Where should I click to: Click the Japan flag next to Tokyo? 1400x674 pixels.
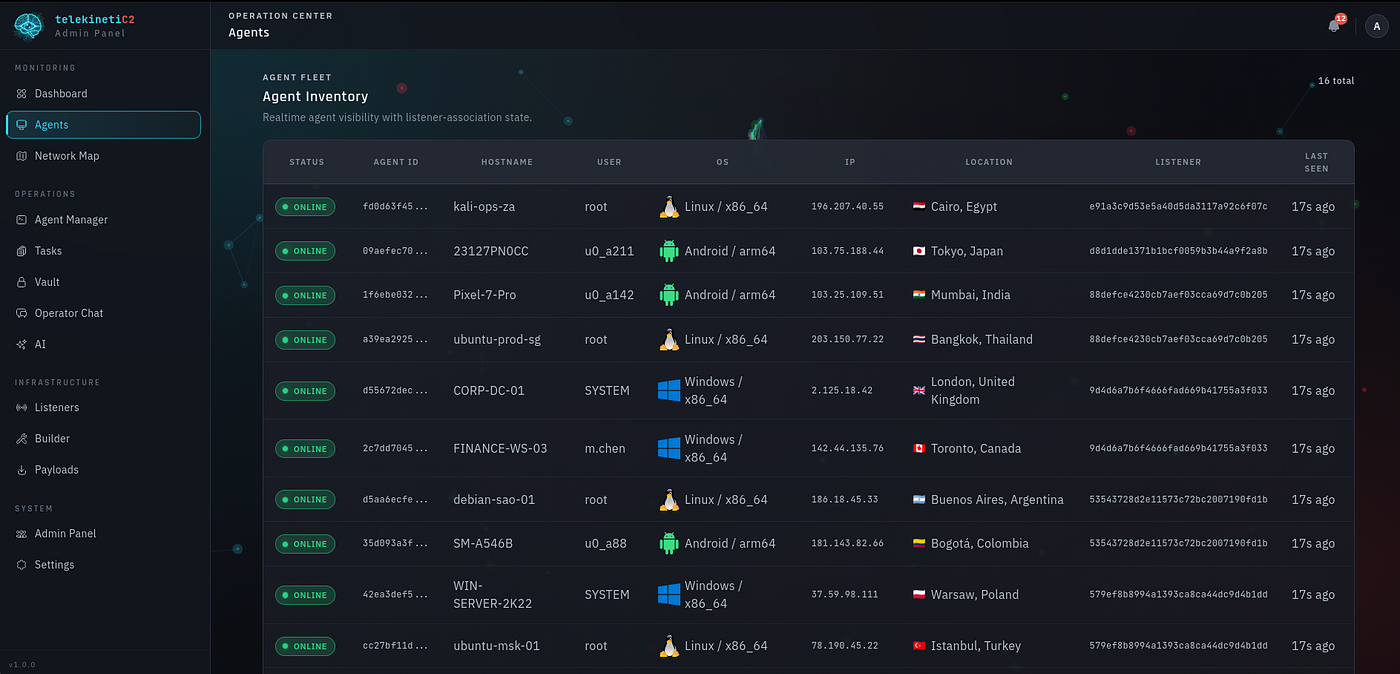[919, 251]
